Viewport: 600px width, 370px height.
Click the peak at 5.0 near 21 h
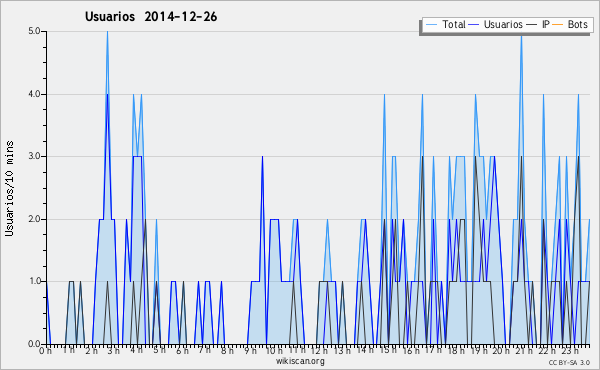point(521,37)
